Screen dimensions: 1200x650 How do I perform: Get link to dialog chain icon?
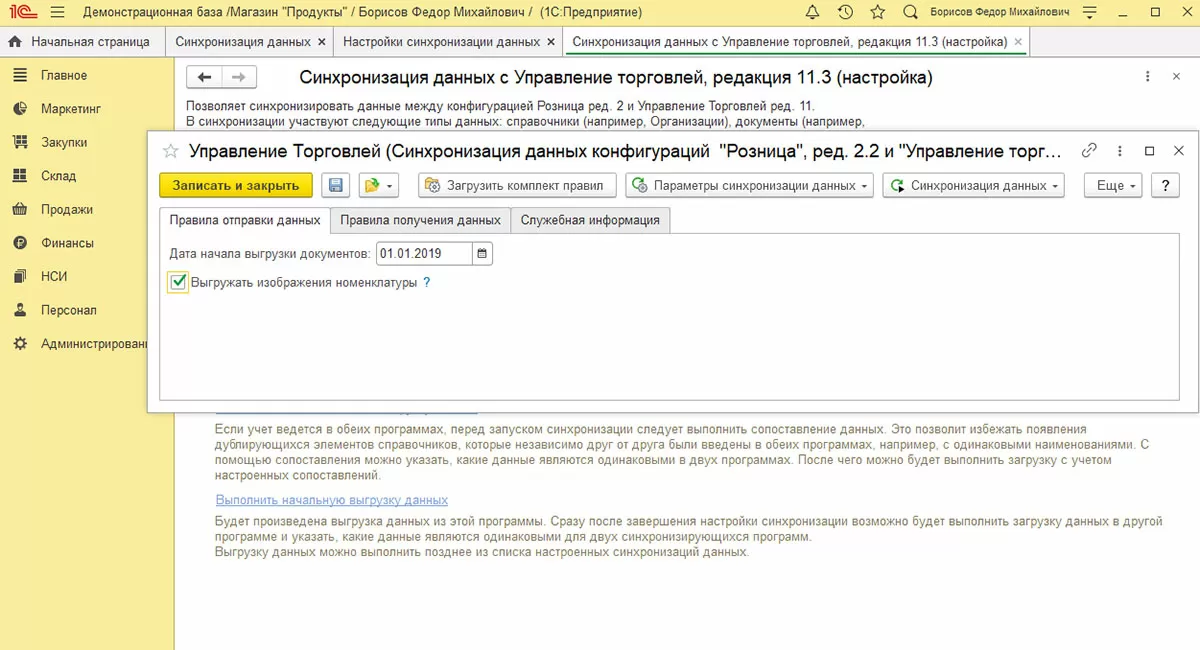pyautogui.click(x=1089, y=150)
